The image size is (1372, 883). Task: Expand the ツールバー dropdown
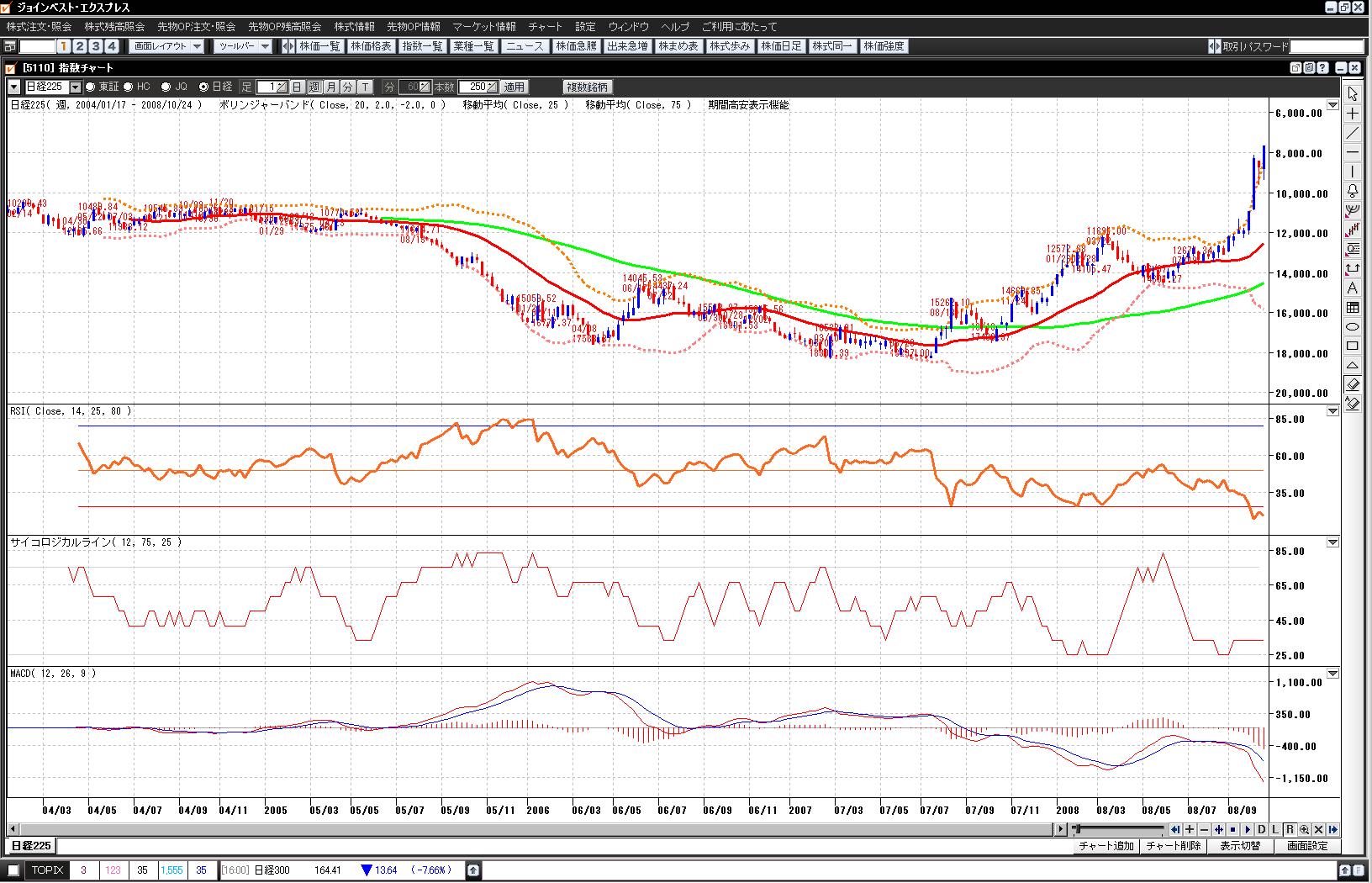click(x=243, y=46)
